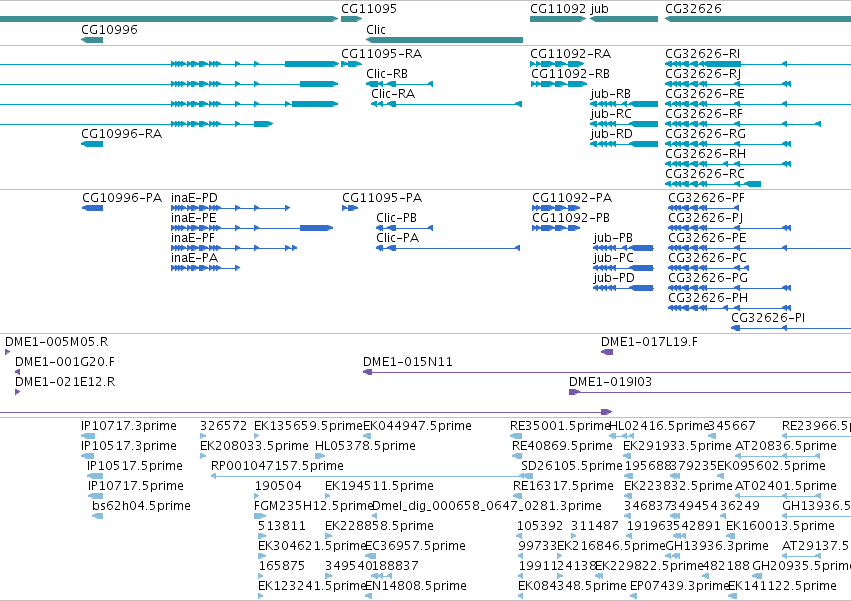This screenshot has height=601, width=851.
Task: Select the inaE-PD protein label
Action: (x=194, y=198)
